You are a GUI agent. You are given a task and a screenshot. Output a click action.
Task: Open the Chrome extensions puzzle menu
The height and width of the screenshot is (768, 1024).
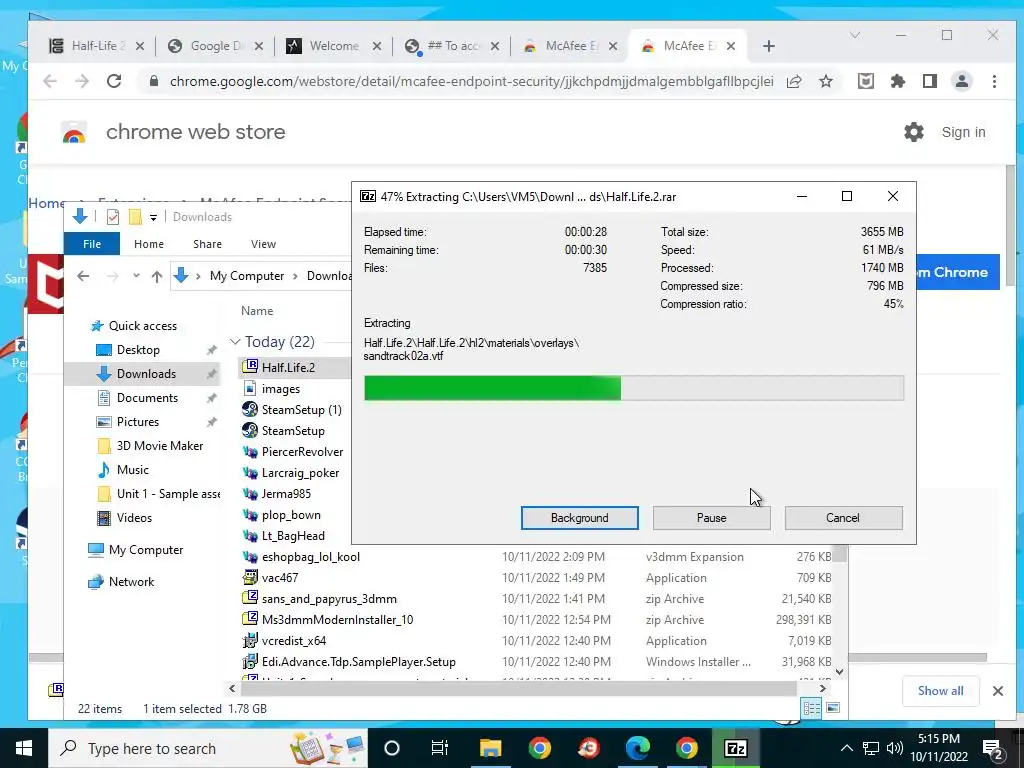point(898,81)
